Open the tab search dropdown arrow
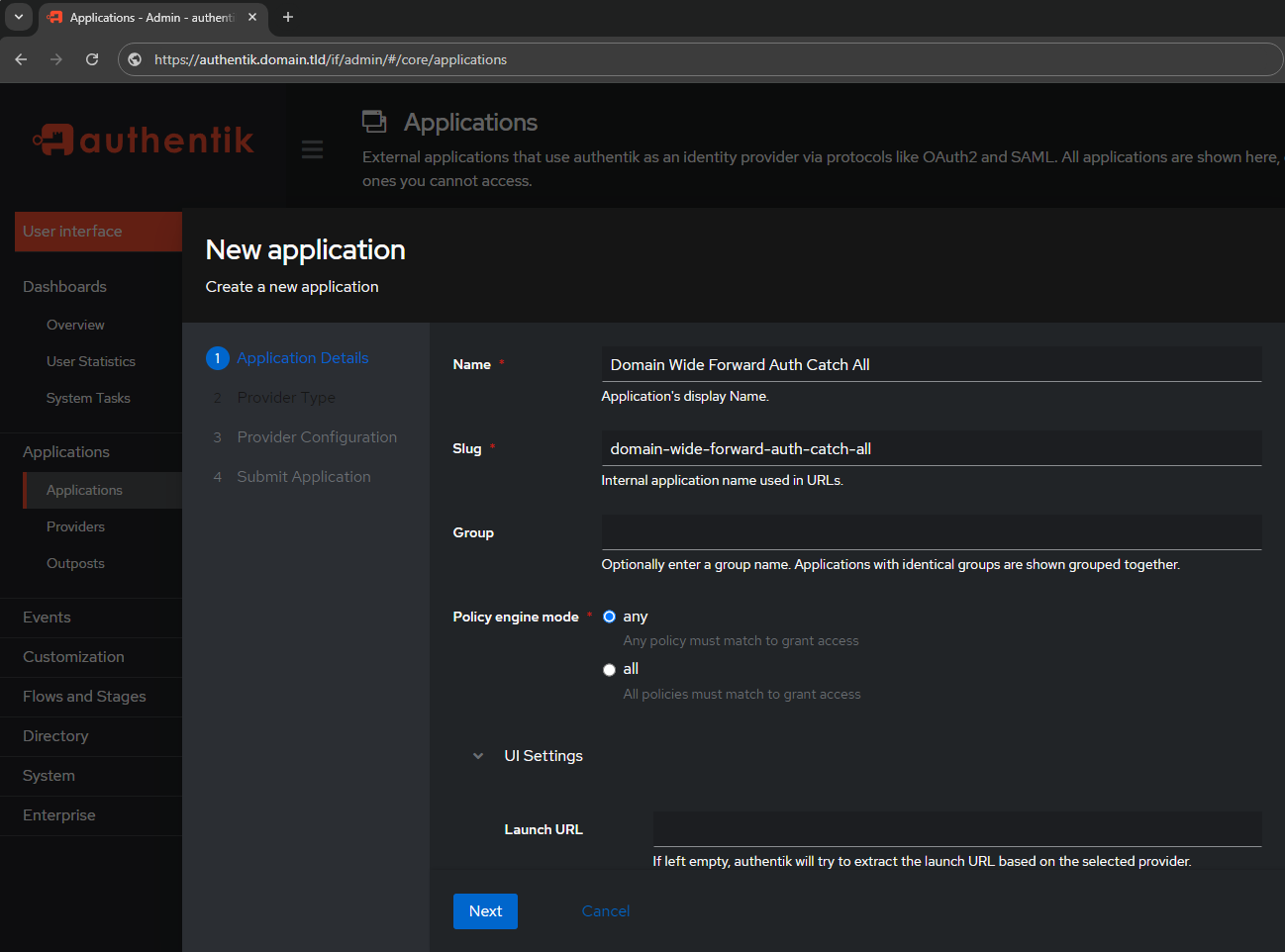The width and height of the screenshot is (1285, 952). coord(18,17)
